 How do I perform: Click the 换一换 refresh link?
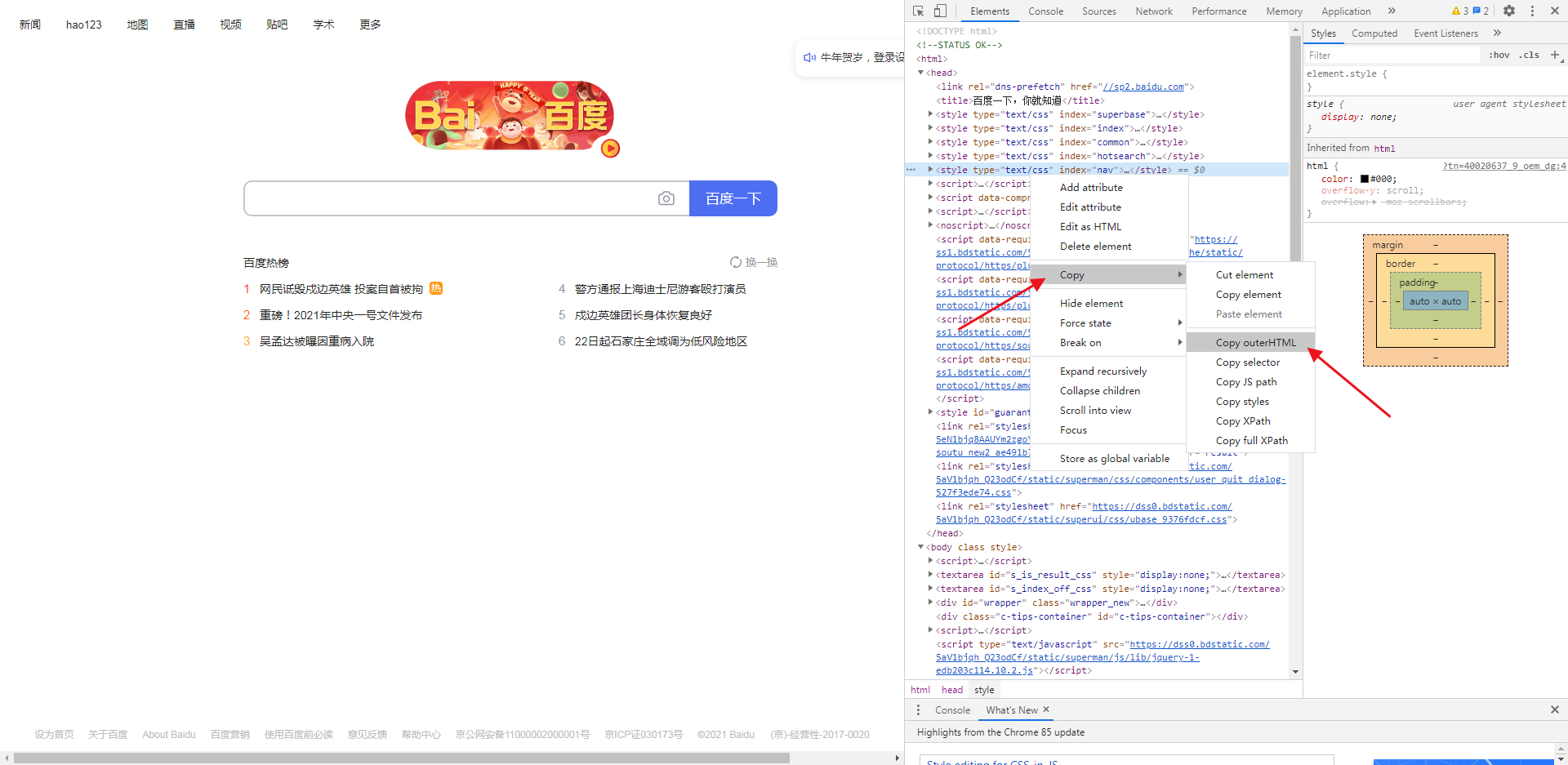[x=761, y=262]
